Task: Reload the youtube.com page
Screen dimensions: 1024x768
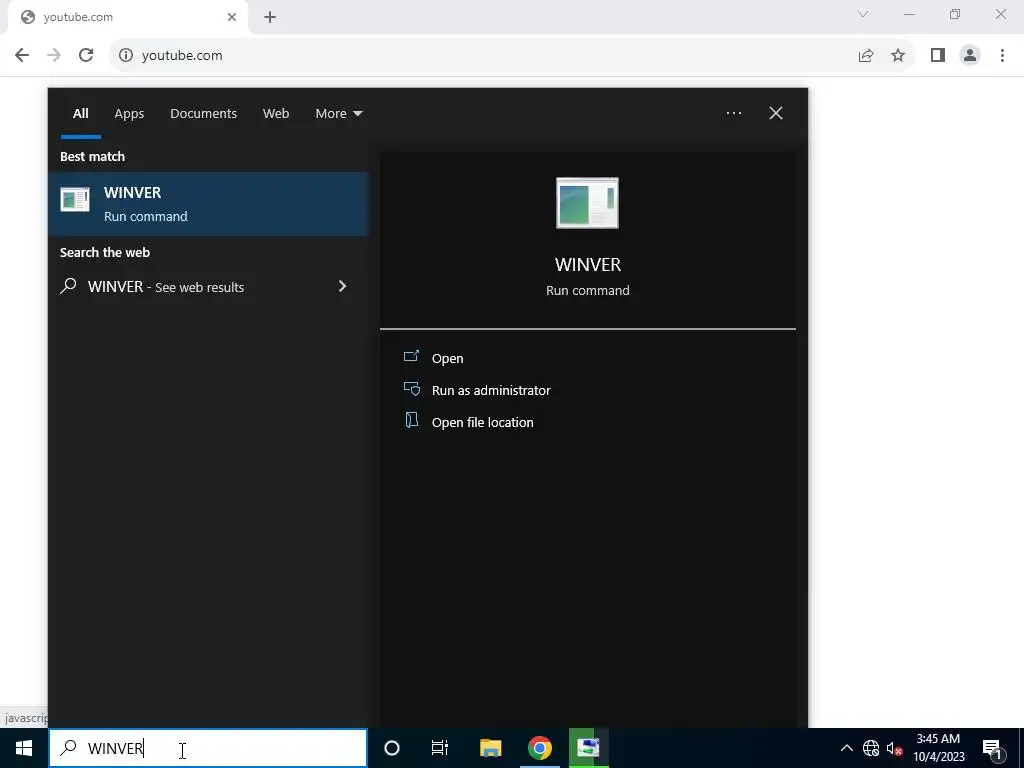Action: tap(86, 56)
